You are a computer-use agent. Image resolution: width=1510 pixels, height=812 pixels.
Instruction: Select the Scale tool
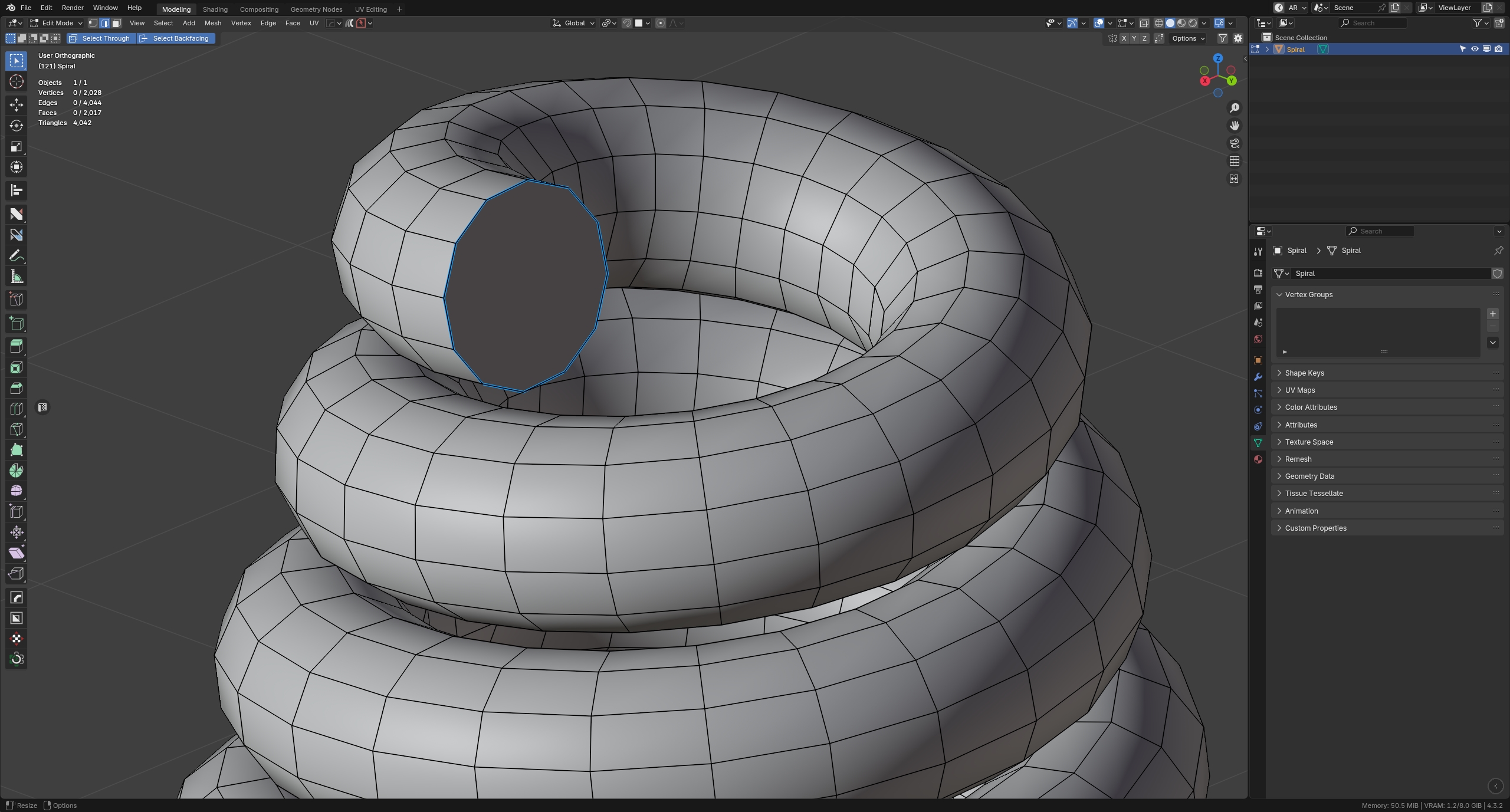point(17,146)
